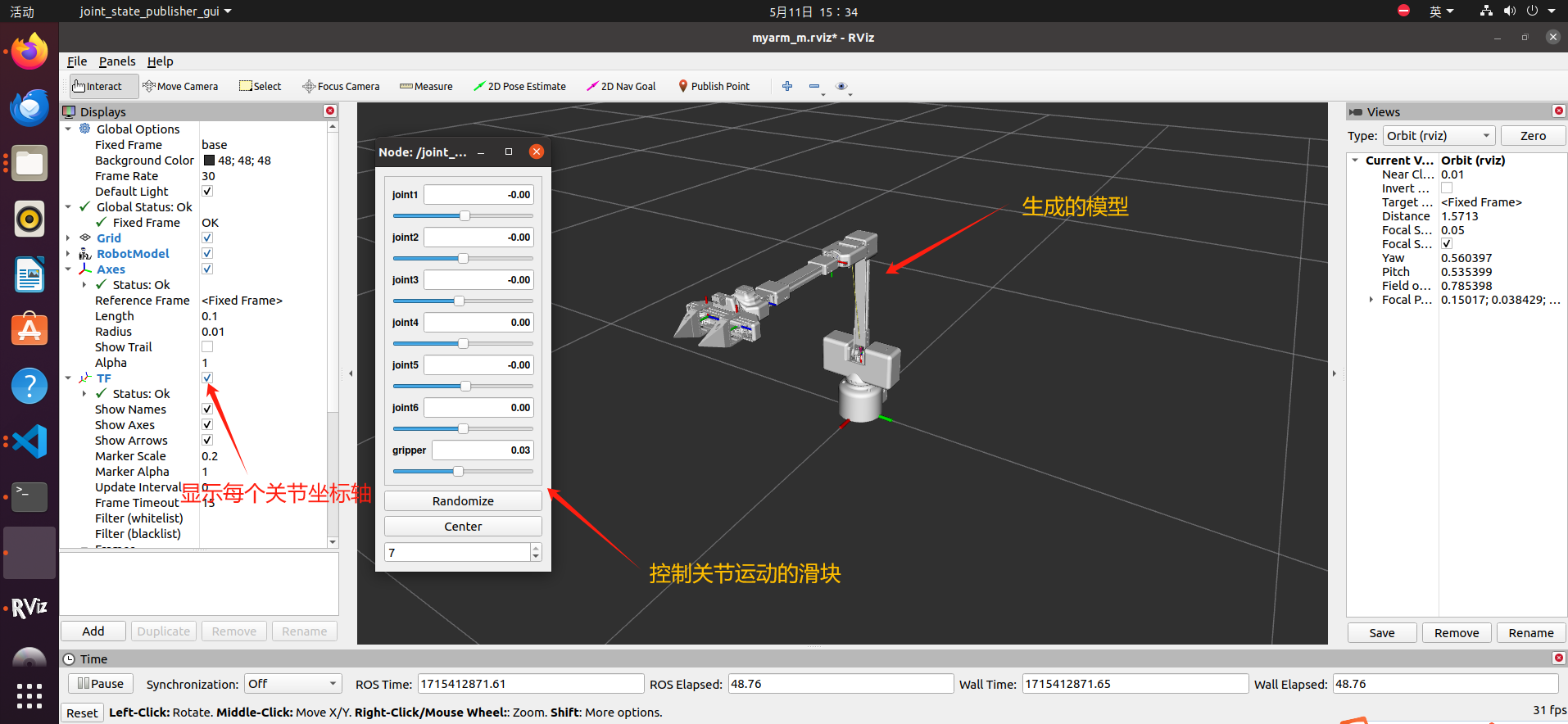Click the ROS Time input field
Viewport: 1568px width, 724px height.
pos(531,684)
